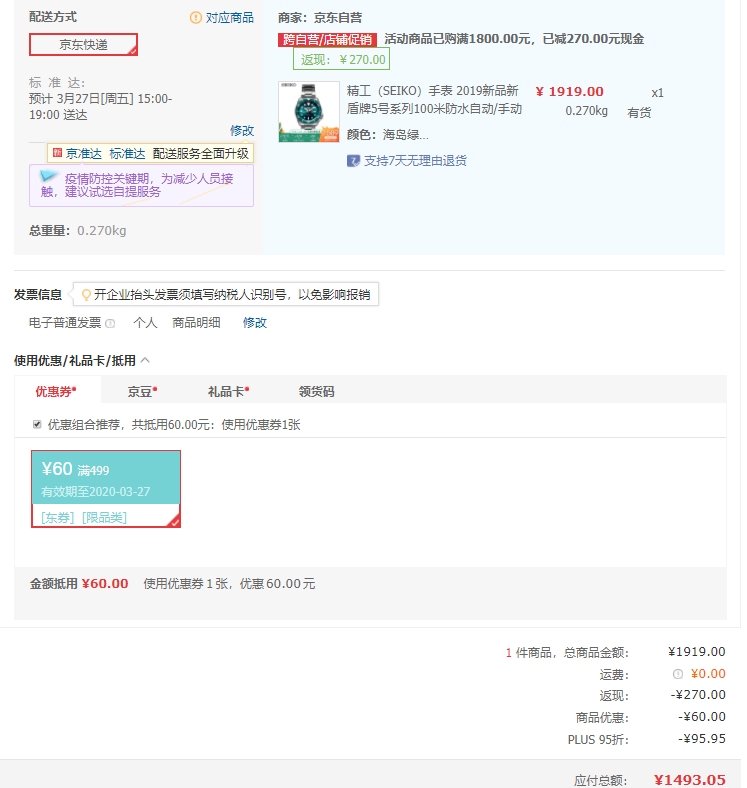
Task: Click the 颜色：海岛绿 text
Action: pyautogui.click(x=388, y=135)
